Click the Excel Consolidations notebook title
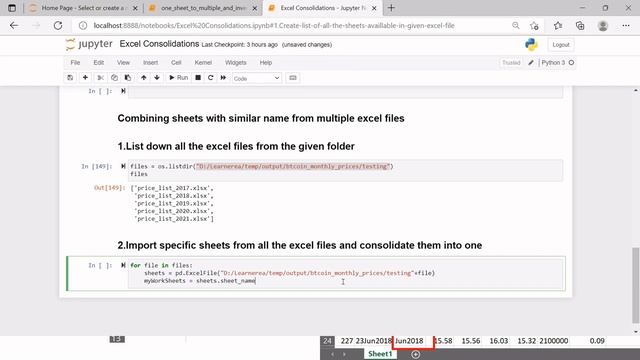Viewport: 640px width, 360px height. coord(159,44)
